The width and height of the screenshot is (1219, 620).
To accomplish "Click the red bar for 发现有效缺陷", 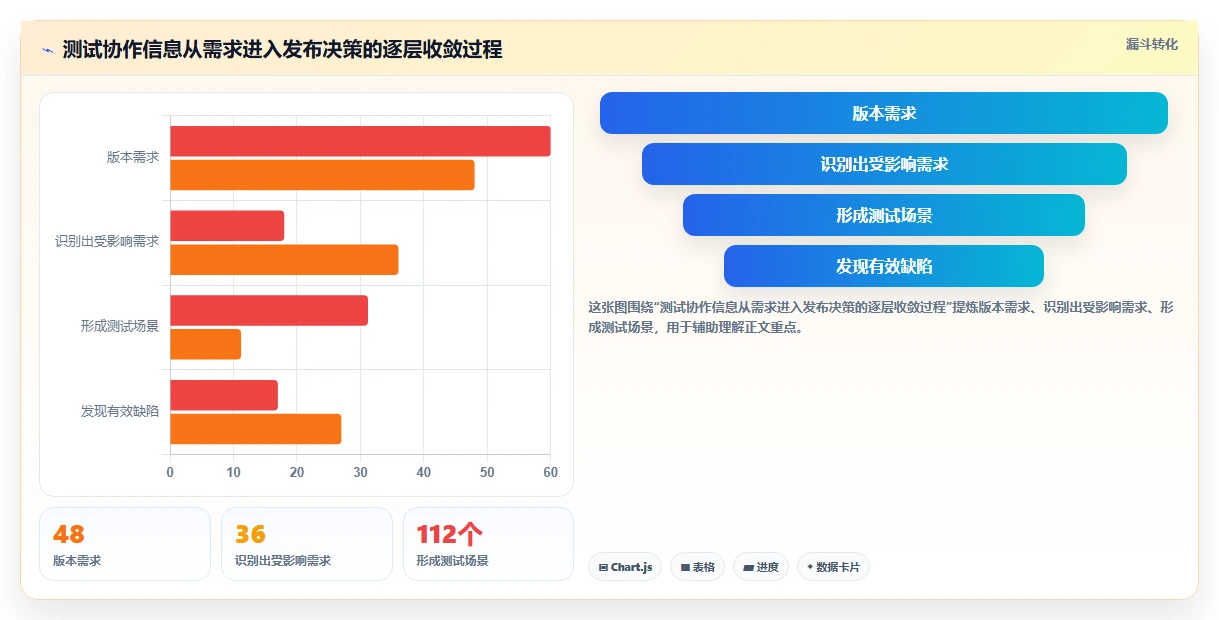I will 224,395.
